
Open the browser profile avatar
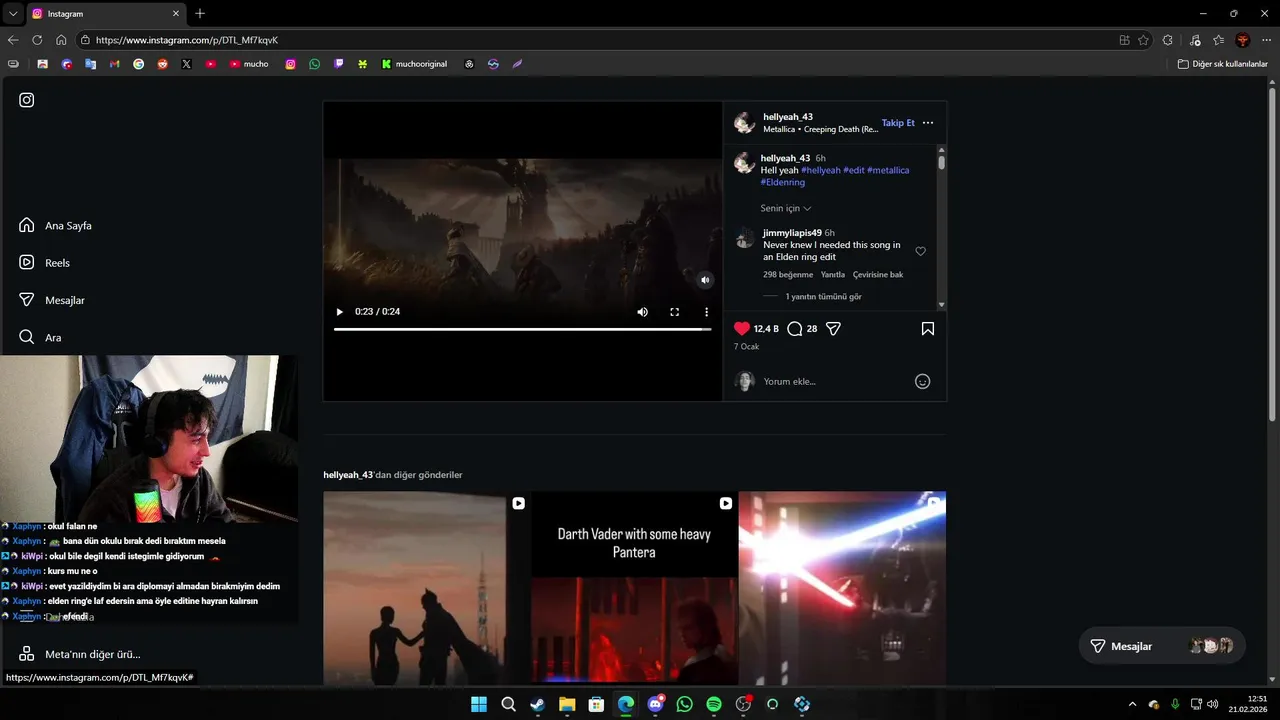point(1243,40)
